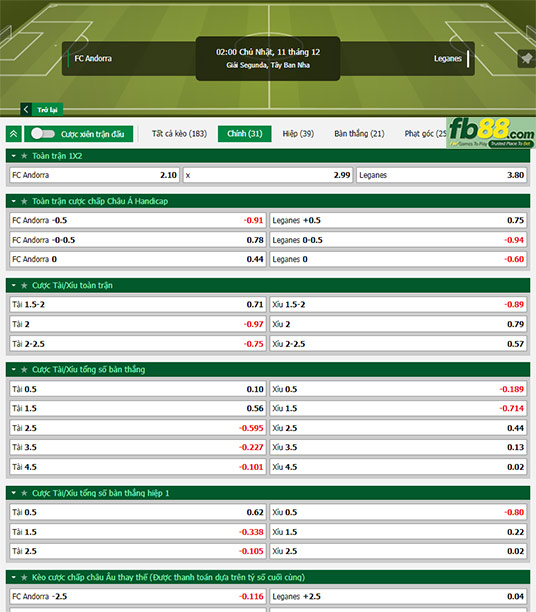Viewport: 536px width, 612px height.
Task: Collapse the Cược Tài/Xỉu toàn trận section
Action: (x=14, y=286)
